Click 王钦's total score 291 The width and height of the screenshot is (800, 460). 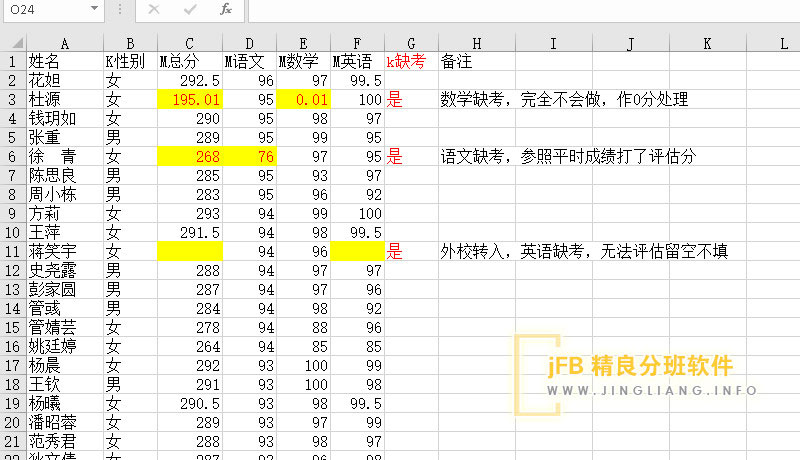click(x=190, y=385)
